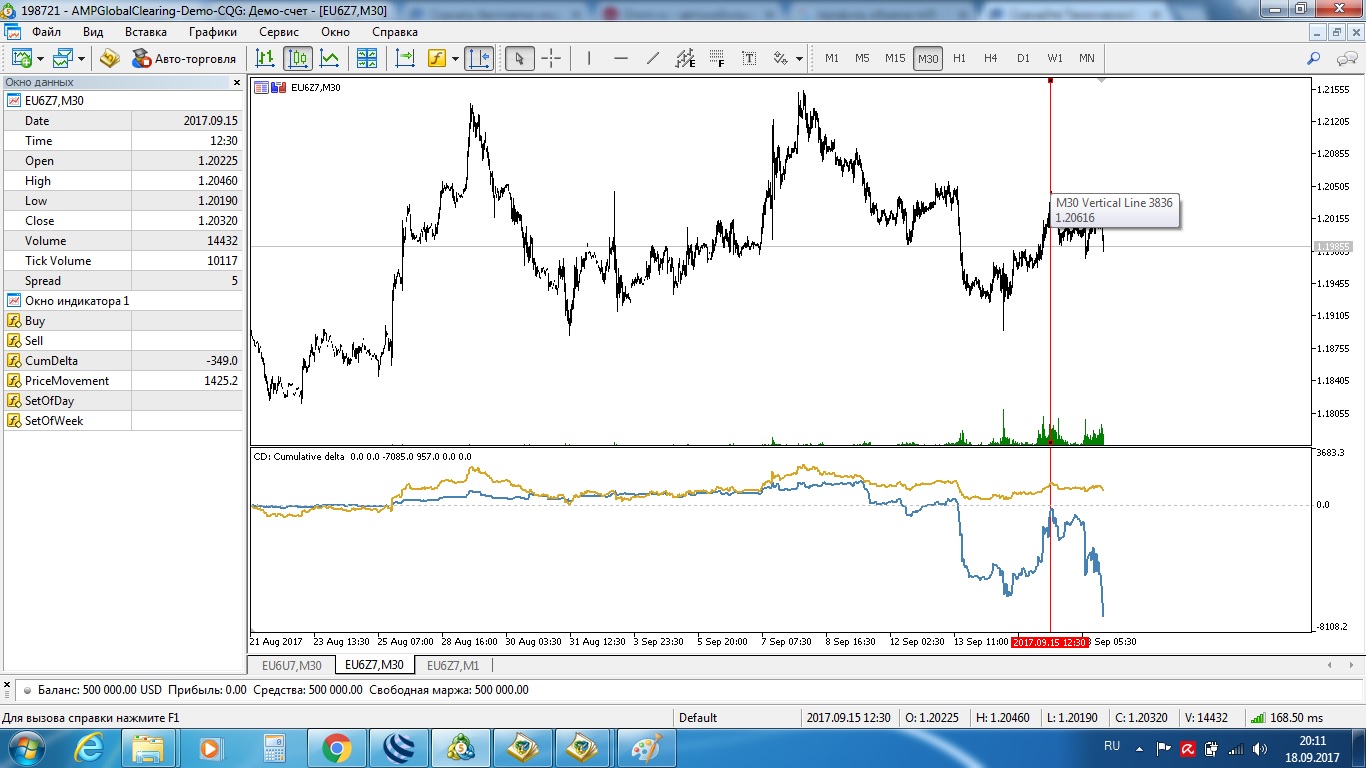Close the Окно данных panel
Image resolution: width=1366 pixels, height=768 pixels.
click(x=237, y=83)
